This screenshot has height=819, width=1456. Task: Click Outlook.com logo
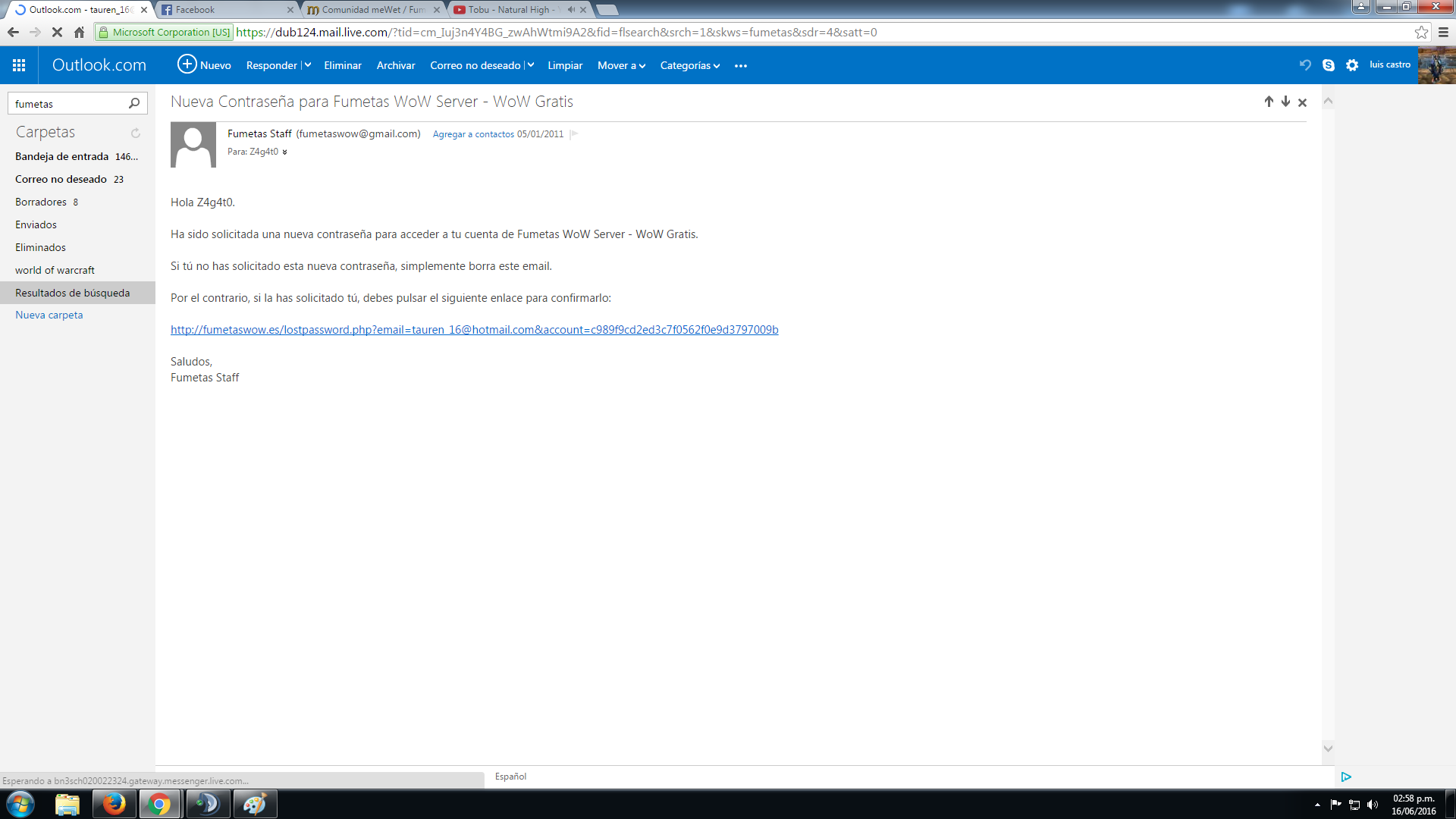99,65
